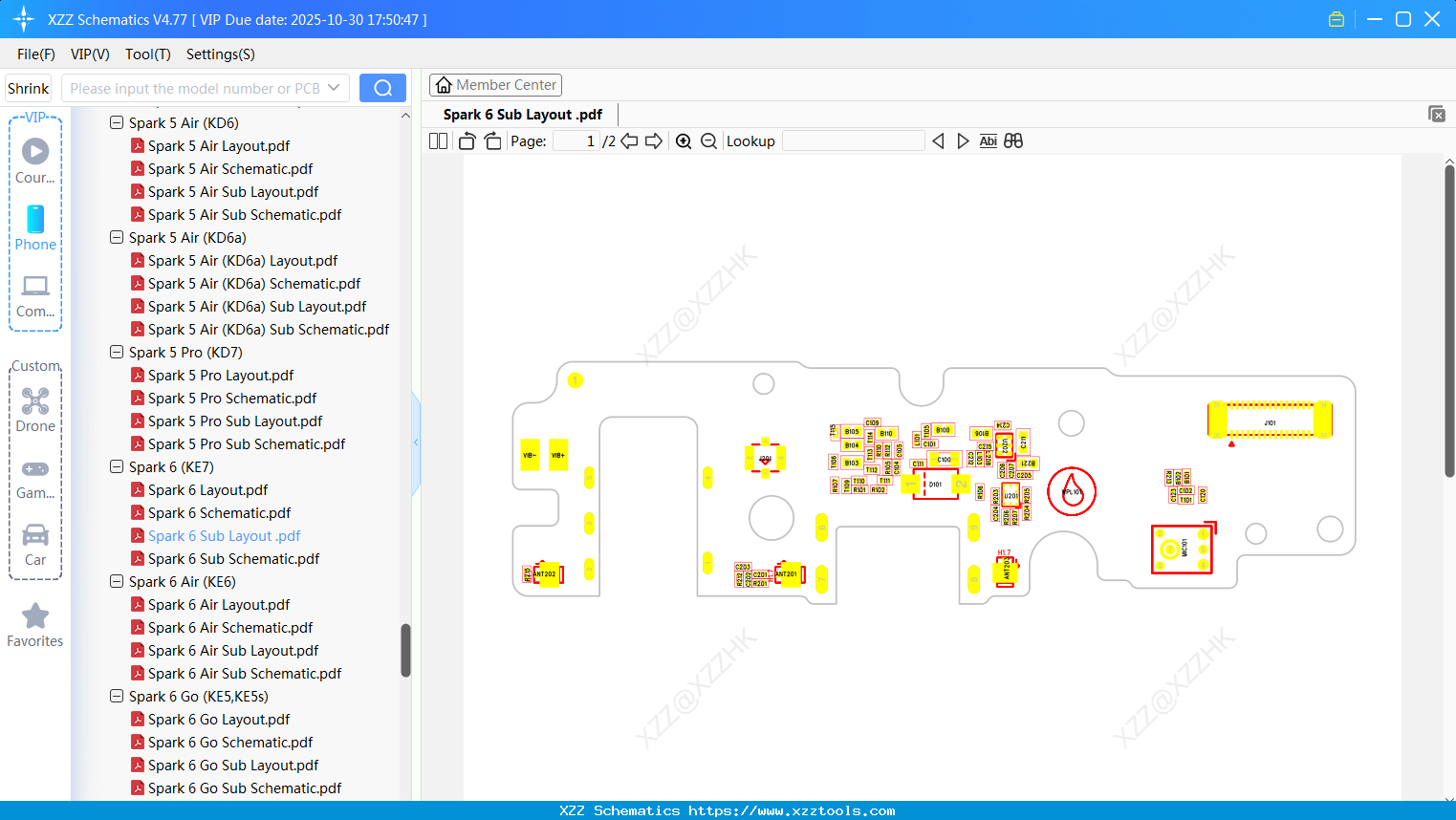Rotate the layout page clockwise

pos(491,140)
